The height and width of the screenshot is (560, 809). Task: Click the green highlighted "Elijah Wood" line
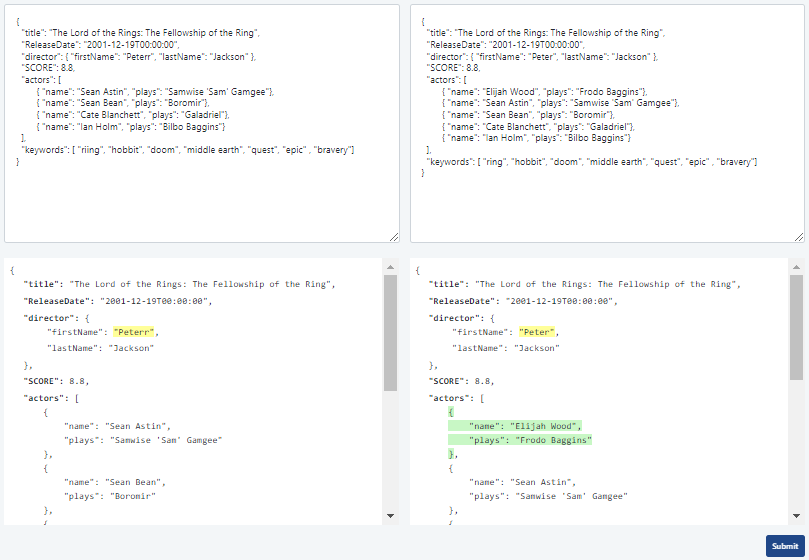click(520, 424)
